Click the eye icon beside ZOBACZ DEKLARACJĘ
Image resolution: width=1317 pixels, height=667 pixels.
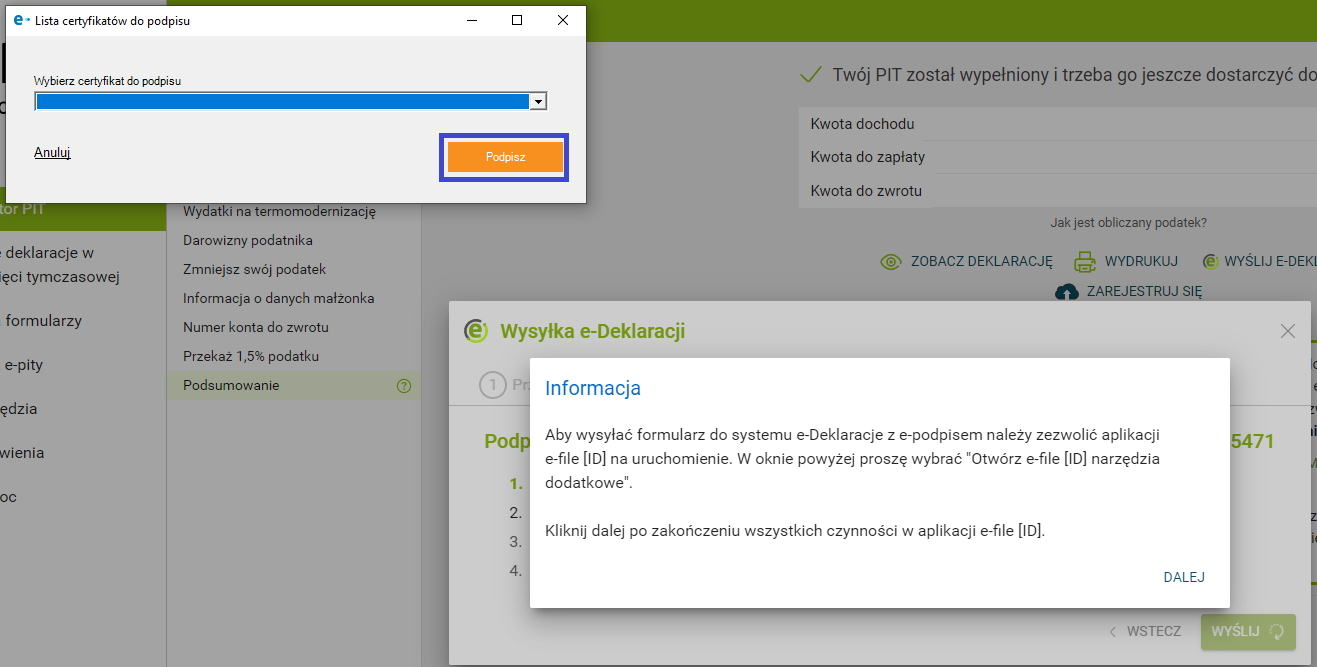pos(891,262)
